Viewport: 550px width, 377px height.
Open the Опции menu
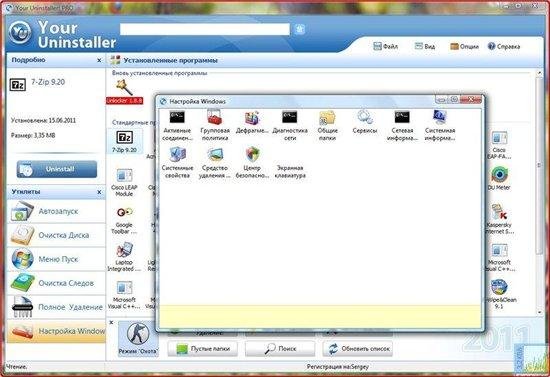point(464,46)
